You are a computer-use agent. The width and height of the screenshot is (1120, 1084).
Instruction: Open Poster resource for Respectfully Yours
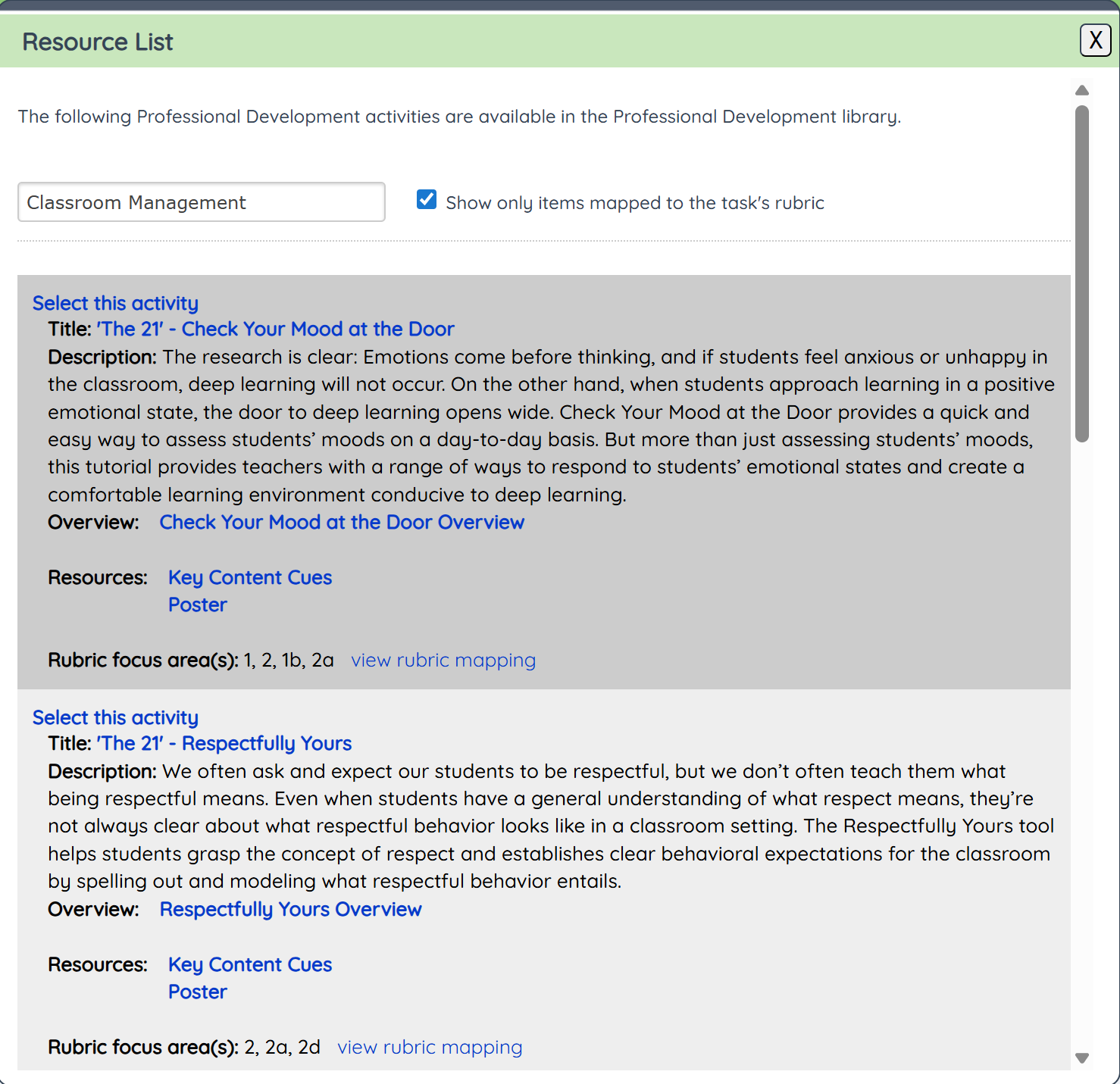click(198, 992)
